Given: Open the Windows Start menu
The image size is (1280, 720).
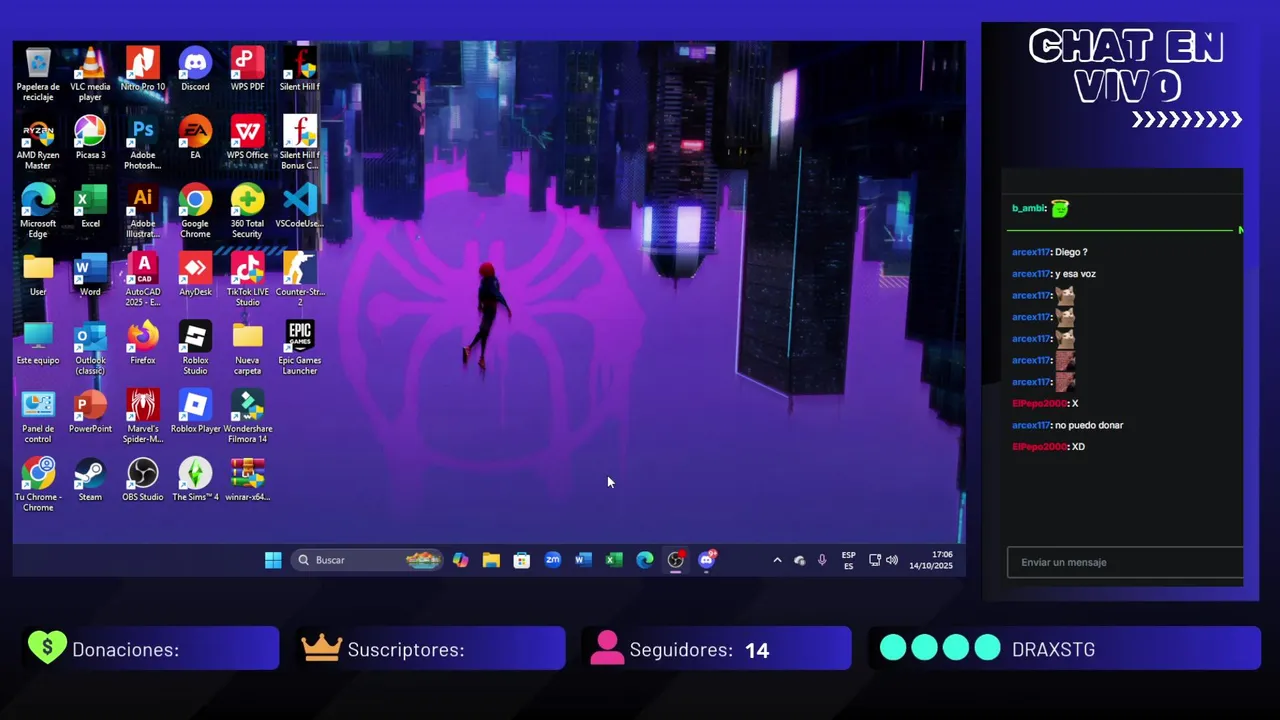Looking at the screenshot, I should [x=273, y=560].
